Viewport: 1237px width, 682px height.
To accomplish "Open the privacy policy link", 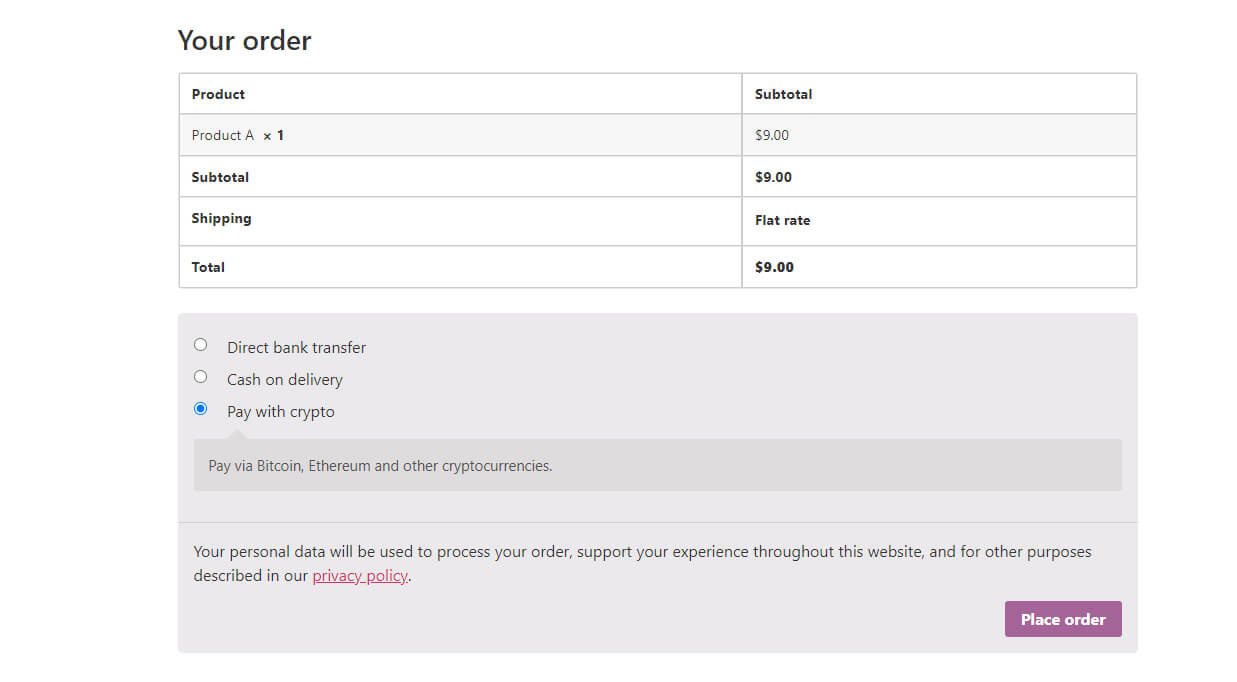I will [360, 575].
